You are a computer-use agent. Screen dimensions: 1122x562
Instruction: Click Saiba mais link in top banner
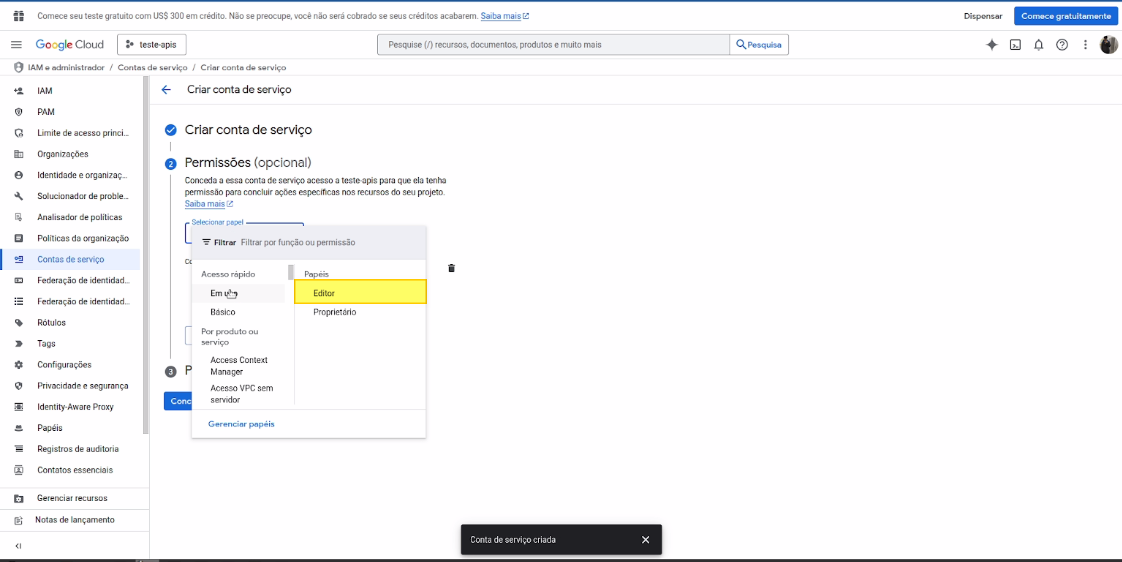click(505, 16)
